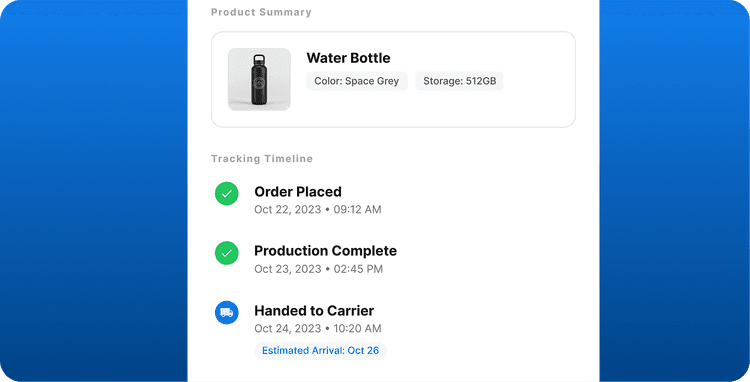This screenshot has width=750, height=382.
Task: Click the Order Placed green checkmark icon
Action: pyautogui.click(x=226, y=194)
